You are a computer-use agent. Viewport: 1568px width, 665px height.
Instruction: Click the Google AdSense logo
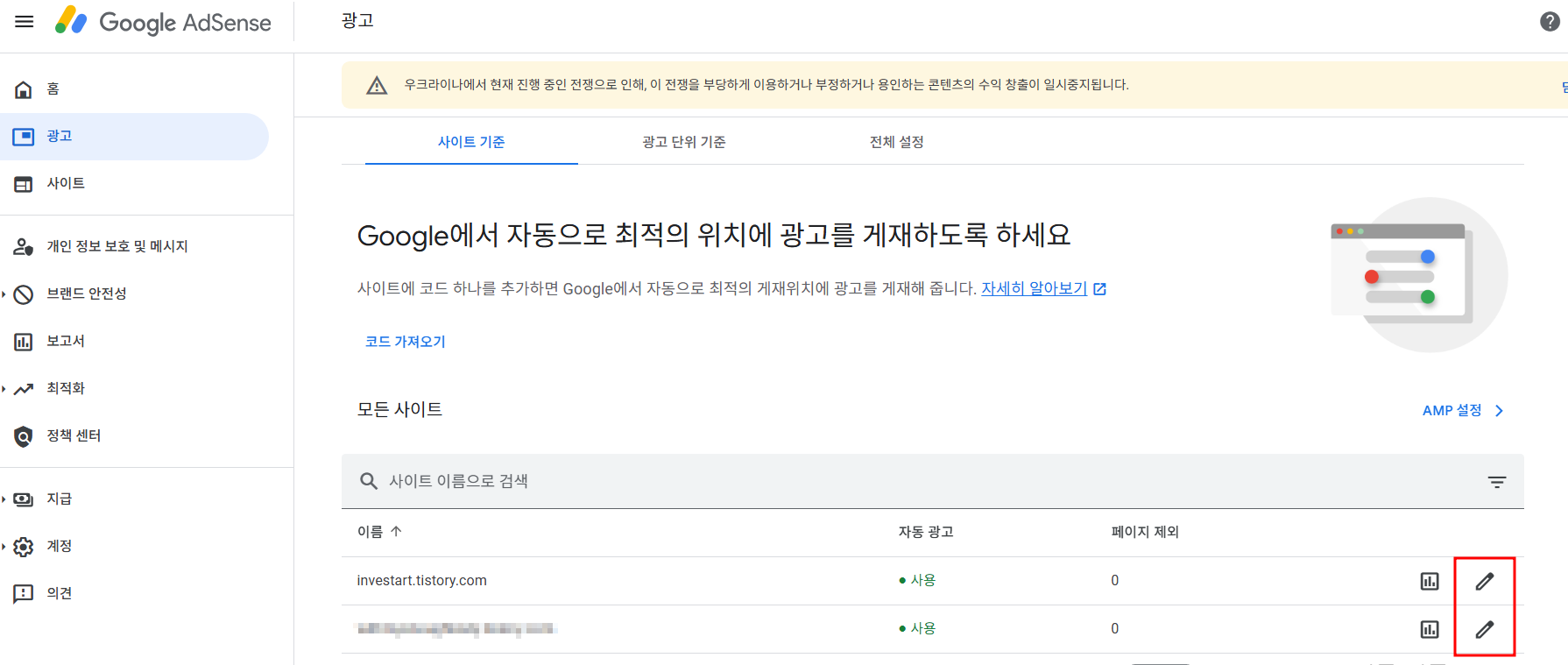[x=163, y=22]
